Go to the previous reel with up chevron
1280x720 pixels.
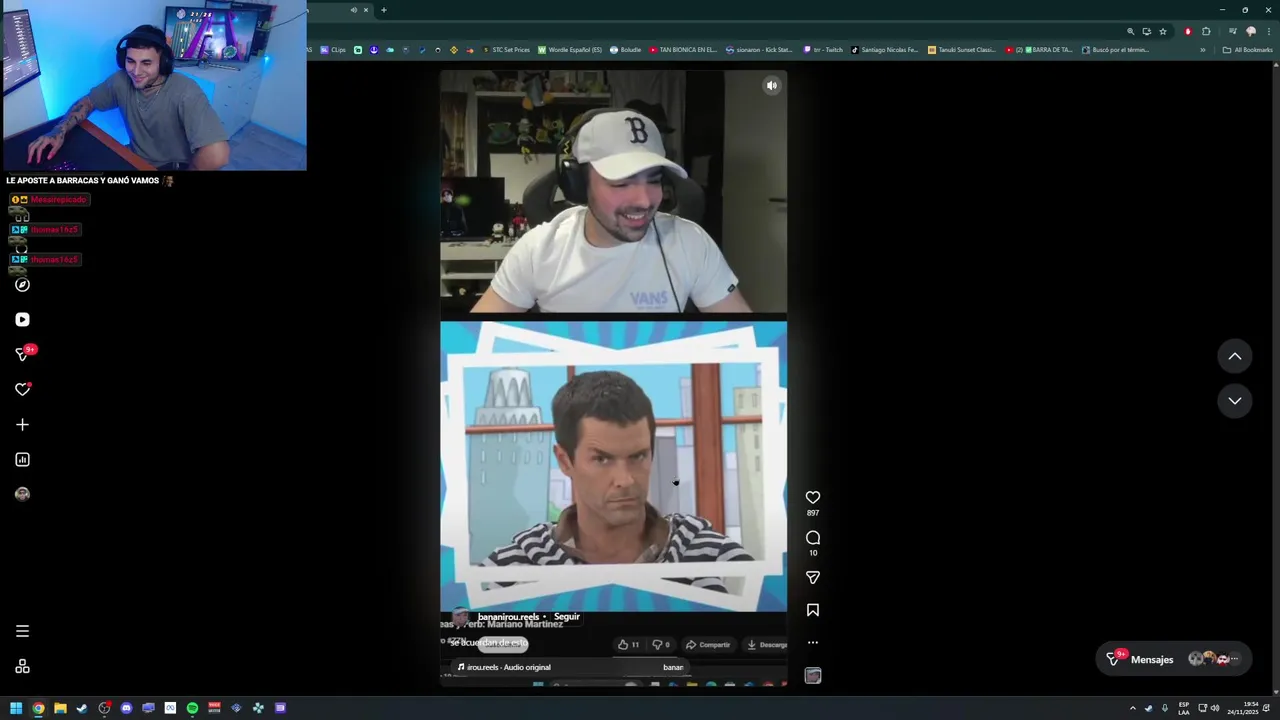tap(1235, 356)
